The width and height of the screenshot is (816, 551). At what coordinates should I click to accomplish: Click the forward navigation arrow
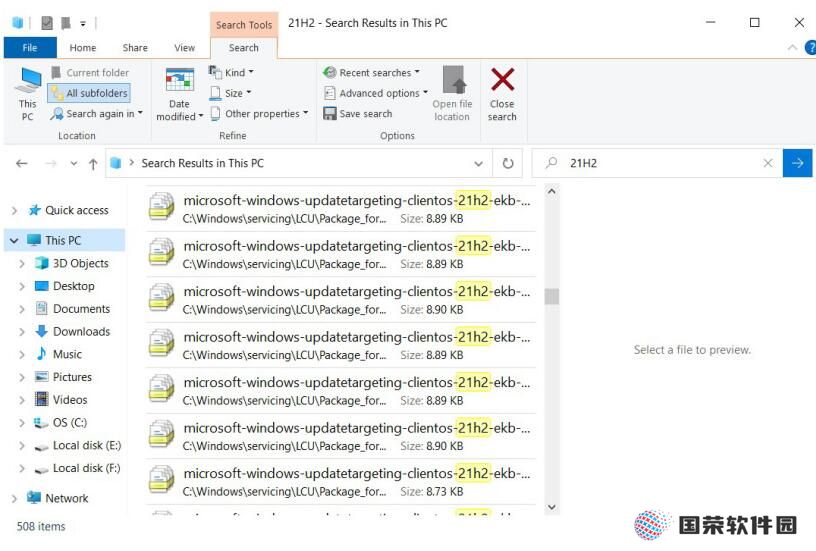pyautogui.click(x=50, y=163)
